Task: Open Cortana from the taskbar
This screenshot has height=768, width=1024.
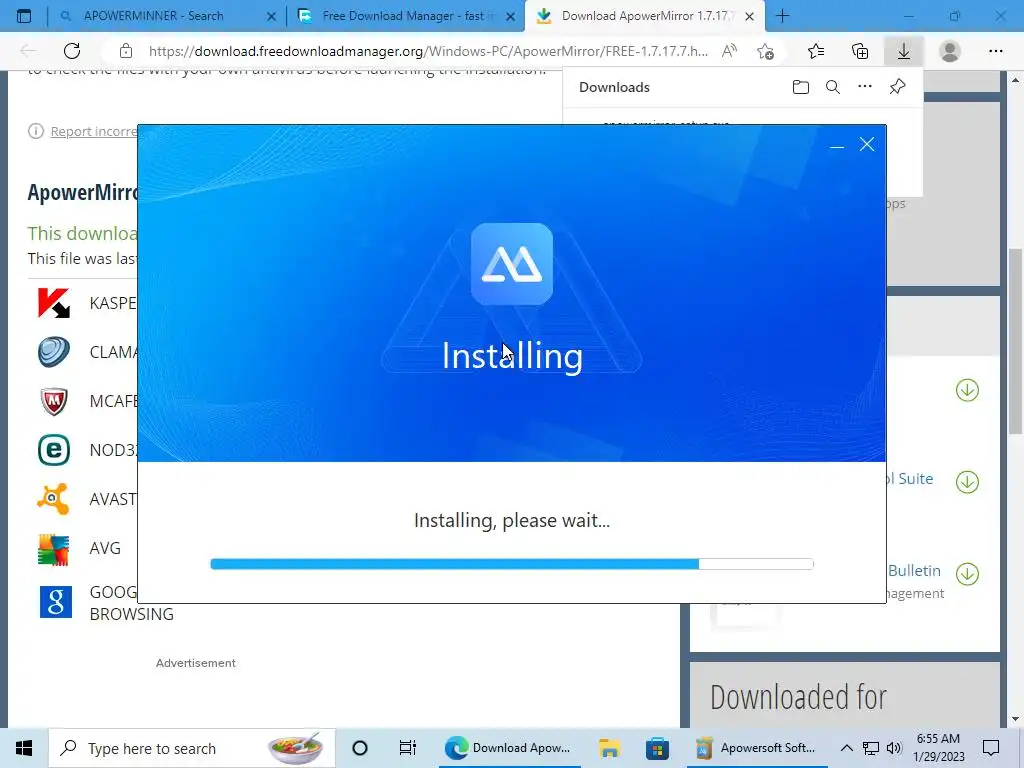Action: pyautogui.click(x=360, y=748)
